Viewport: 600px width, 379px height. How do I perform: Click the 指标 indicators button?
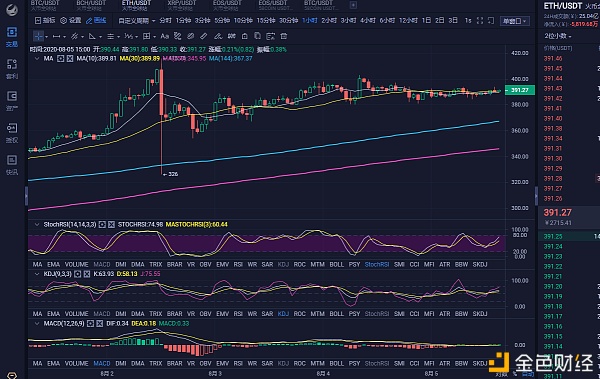pyautogui.click(x=45, y=21)
